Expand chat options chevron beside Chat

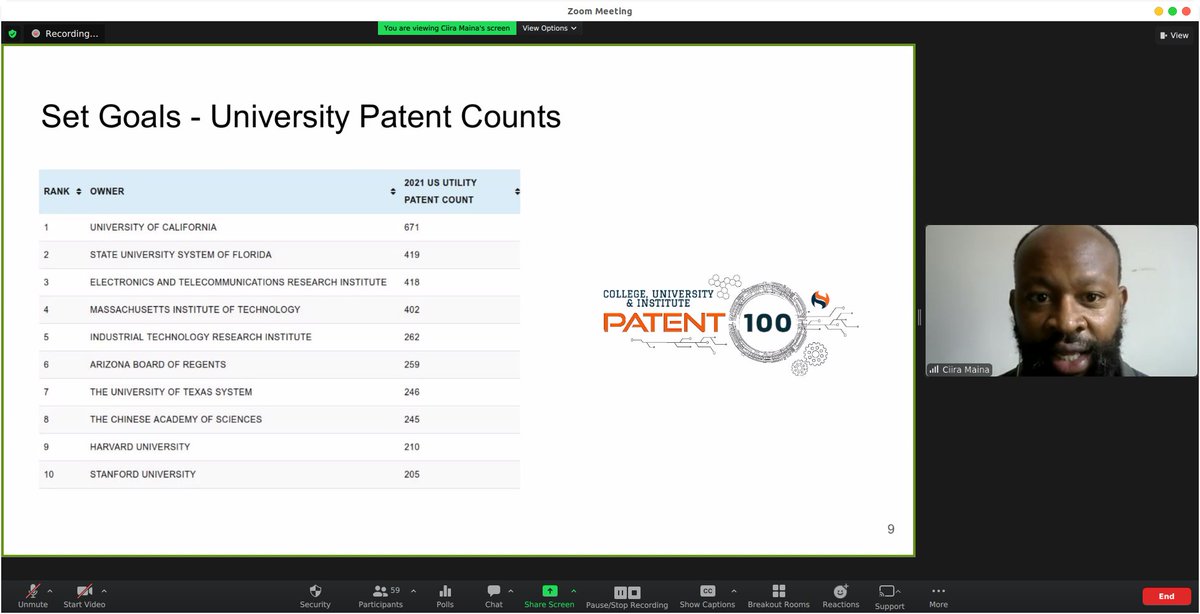point(511,590)
